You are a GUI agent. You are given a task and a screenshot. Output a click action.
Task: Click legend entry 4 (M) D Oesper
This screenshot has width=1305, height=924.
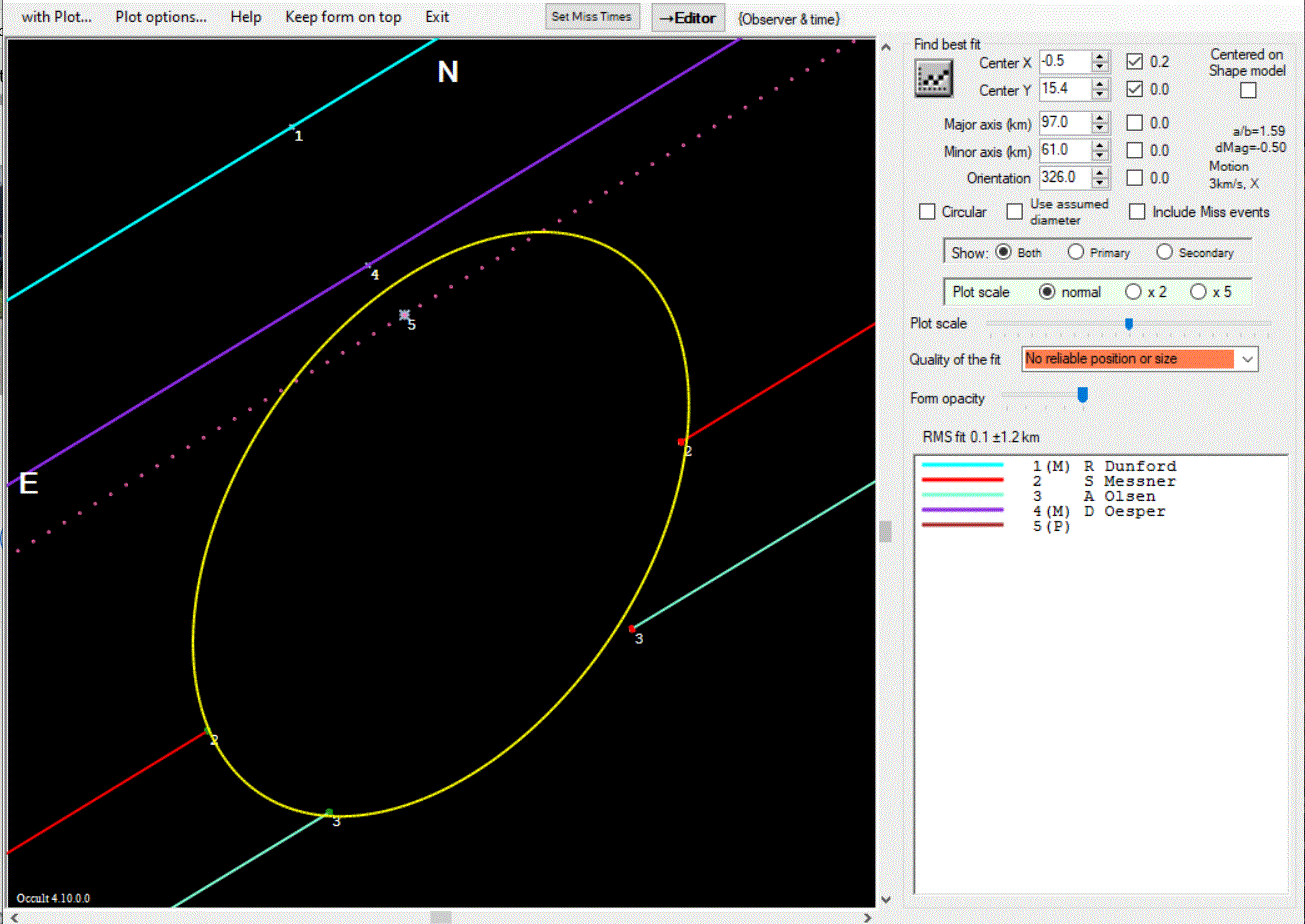[x=1099, y=511]
